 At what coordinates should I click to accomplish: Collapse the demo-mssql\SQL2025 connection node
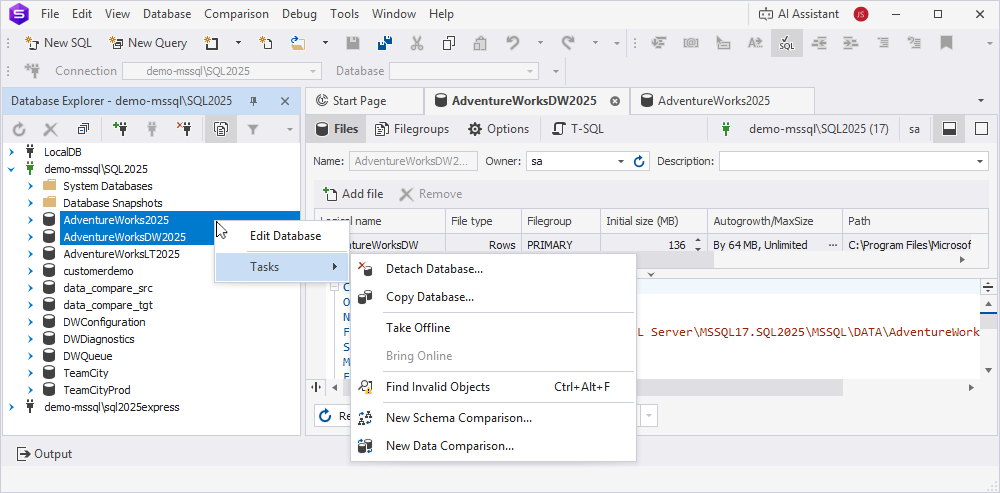pos(11,169)
